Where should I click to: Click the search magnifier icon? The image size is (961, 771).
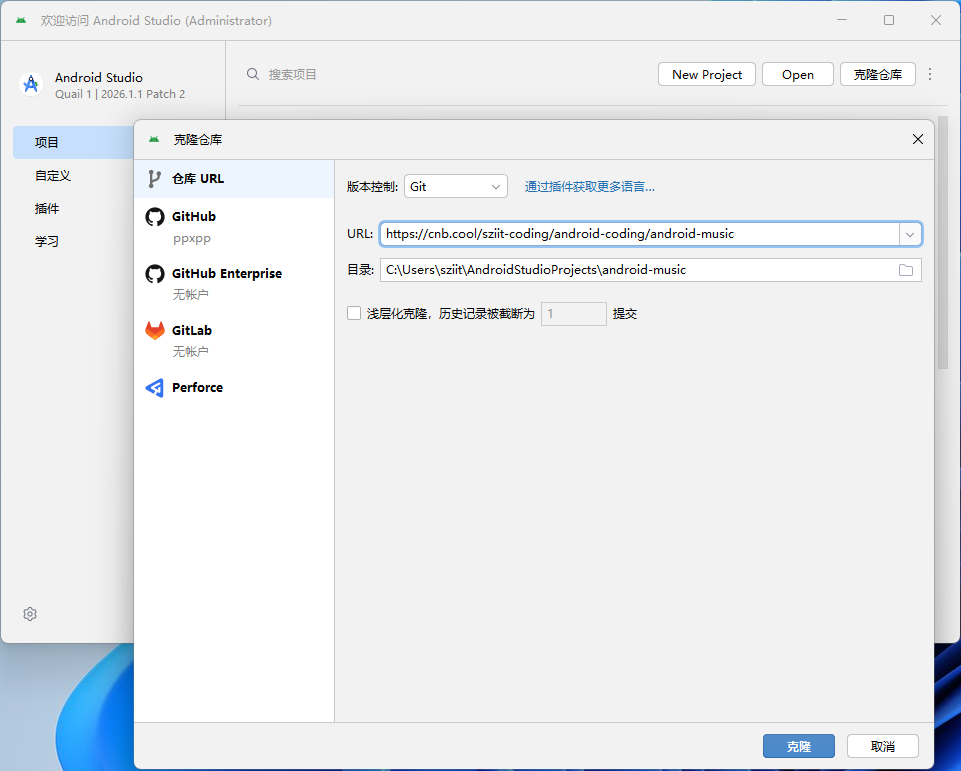[x=253, y=74]
